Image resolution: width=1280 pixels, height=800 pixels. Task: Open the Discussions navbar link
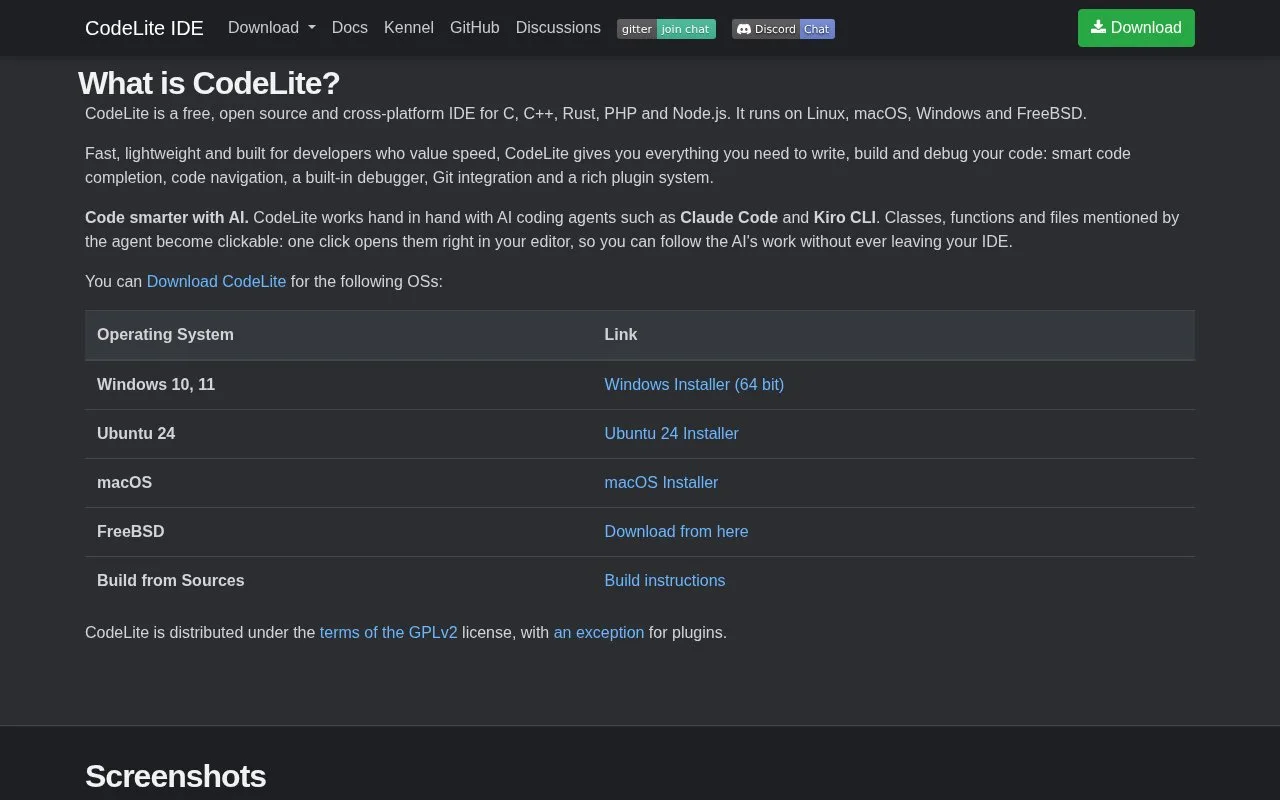click(x=558, y=28)
